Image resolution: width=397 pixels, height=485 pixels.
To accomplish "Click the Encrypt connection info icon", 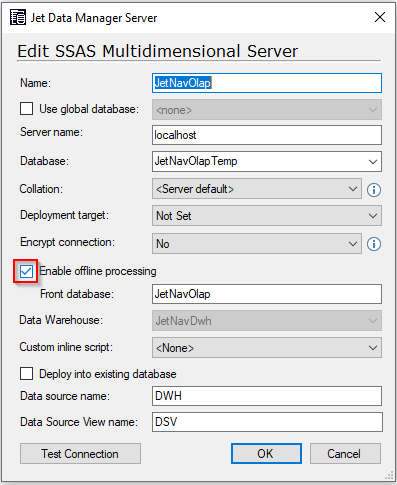I will (374, 244).
